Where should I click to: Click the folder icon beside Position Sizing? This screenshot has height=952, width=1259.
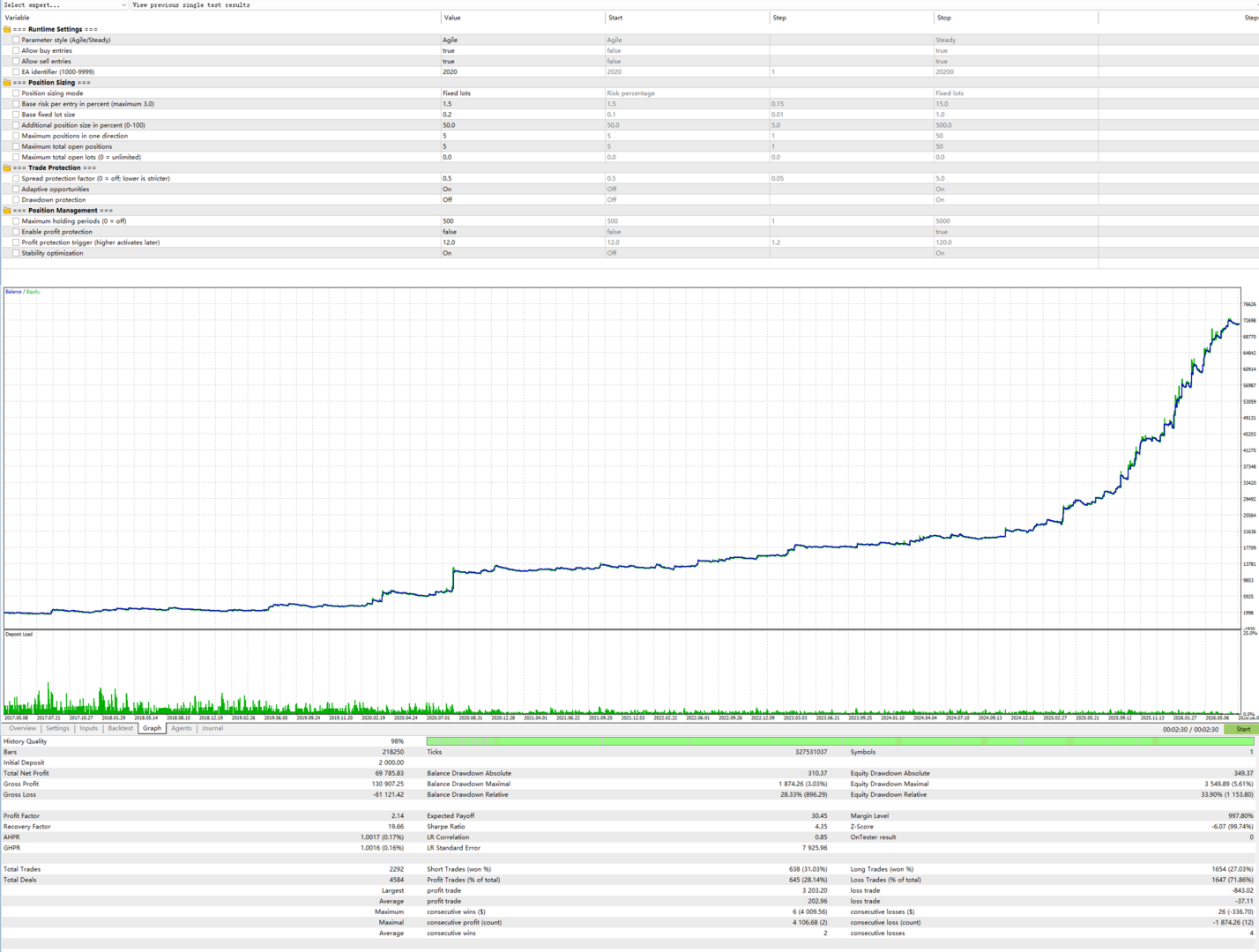click(x=7, y=83)
